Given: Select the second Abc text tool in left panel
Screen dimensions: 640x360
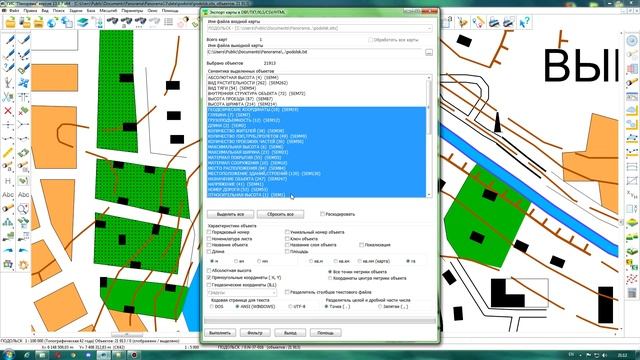Looking at the screenshot, I should [24, 195].
